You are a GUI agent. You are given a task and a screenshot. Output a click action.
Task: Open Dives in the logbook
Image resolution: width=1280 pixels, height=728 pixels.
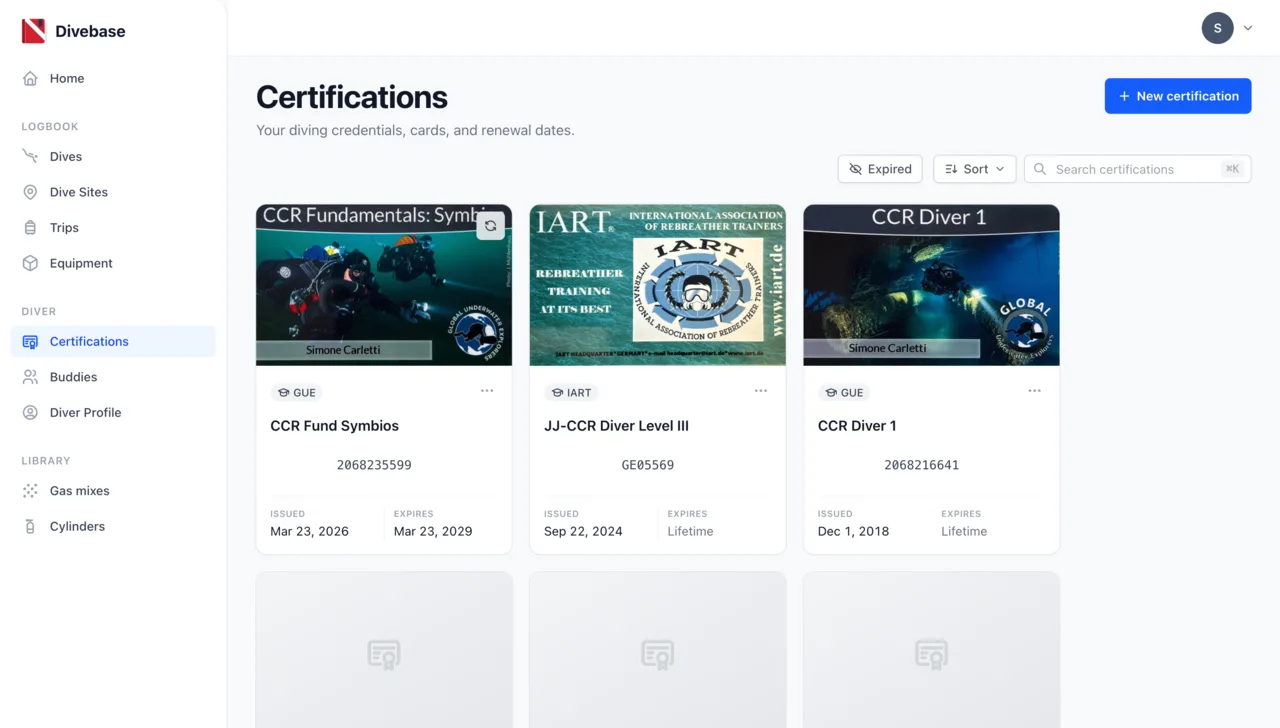pos(113,156)
